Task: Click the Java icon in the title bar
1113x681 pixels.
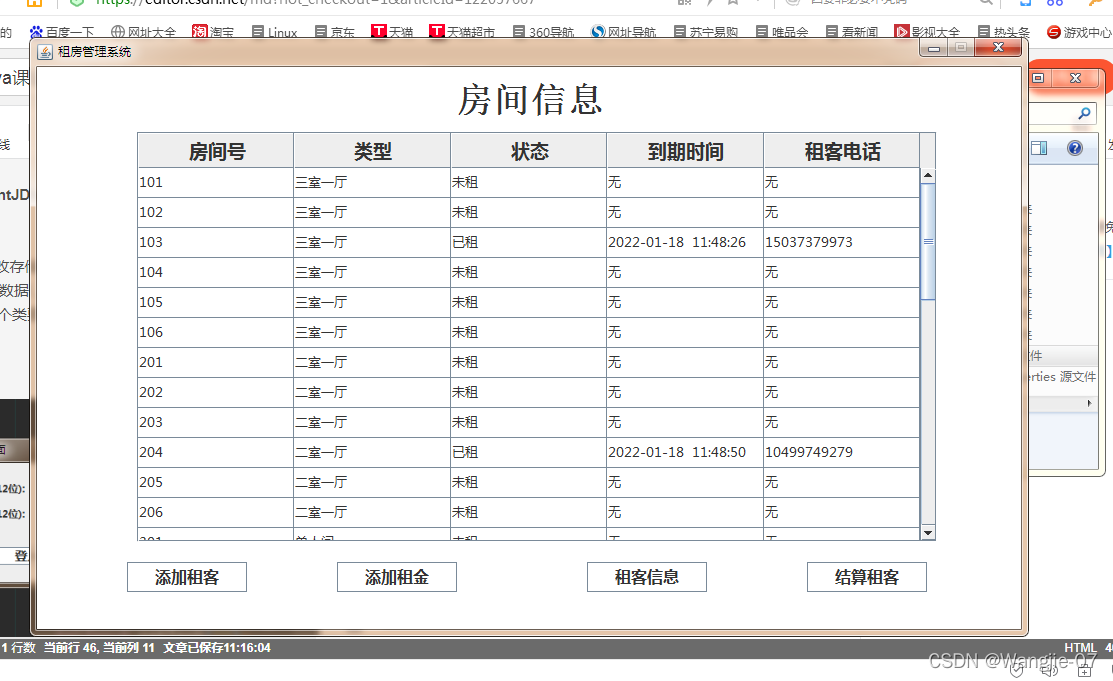Action: click(x=46, y=51)
